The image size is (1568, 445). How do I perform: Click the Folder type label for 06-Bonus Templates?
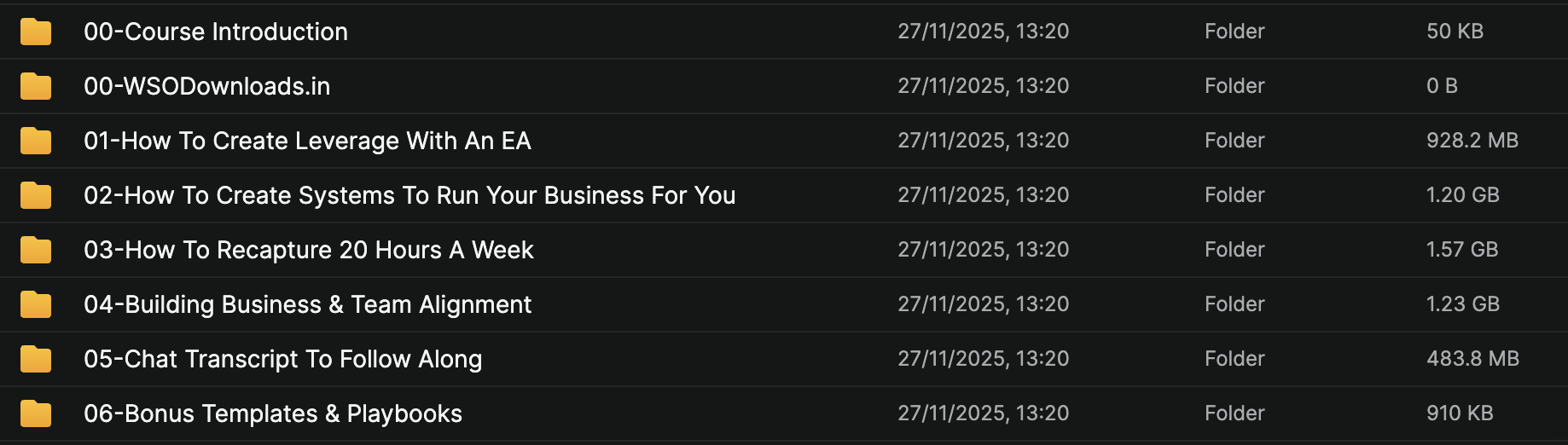click(x=1234, y=413)
